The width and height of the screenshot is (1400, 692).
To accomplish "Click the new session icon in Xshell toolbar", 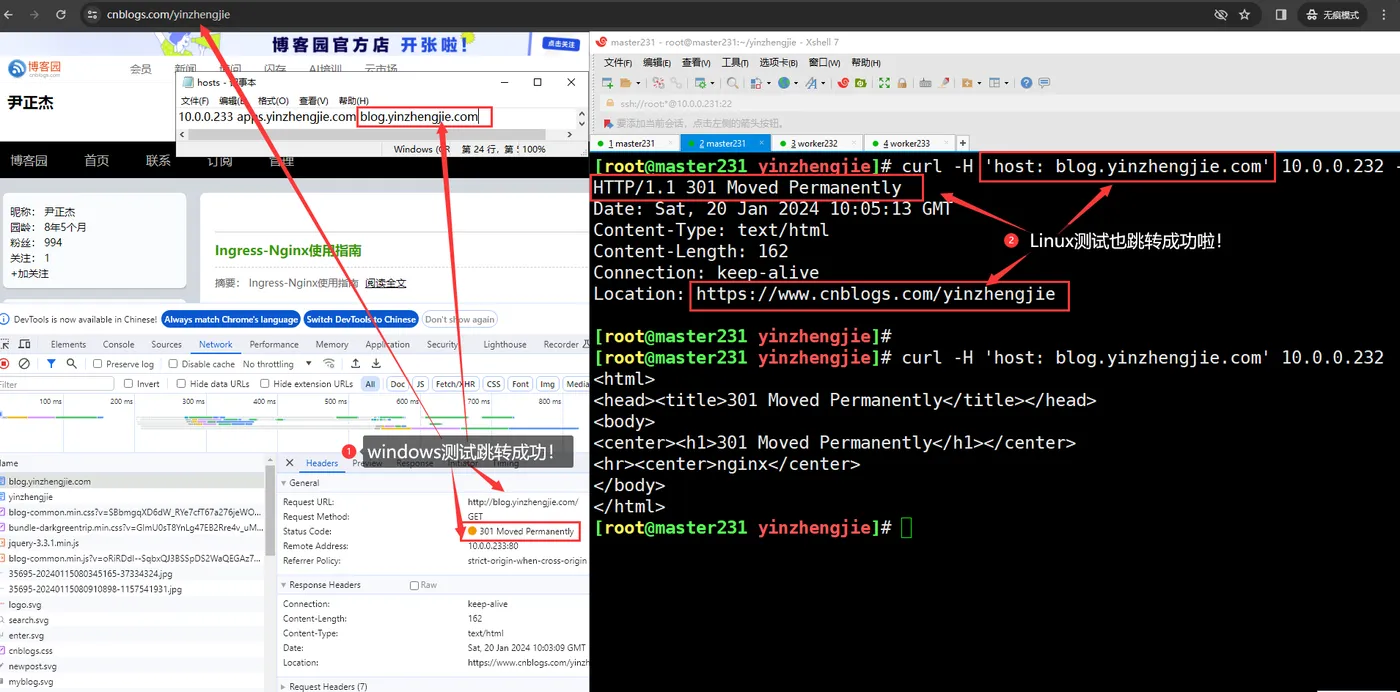I will pos(607,83).
